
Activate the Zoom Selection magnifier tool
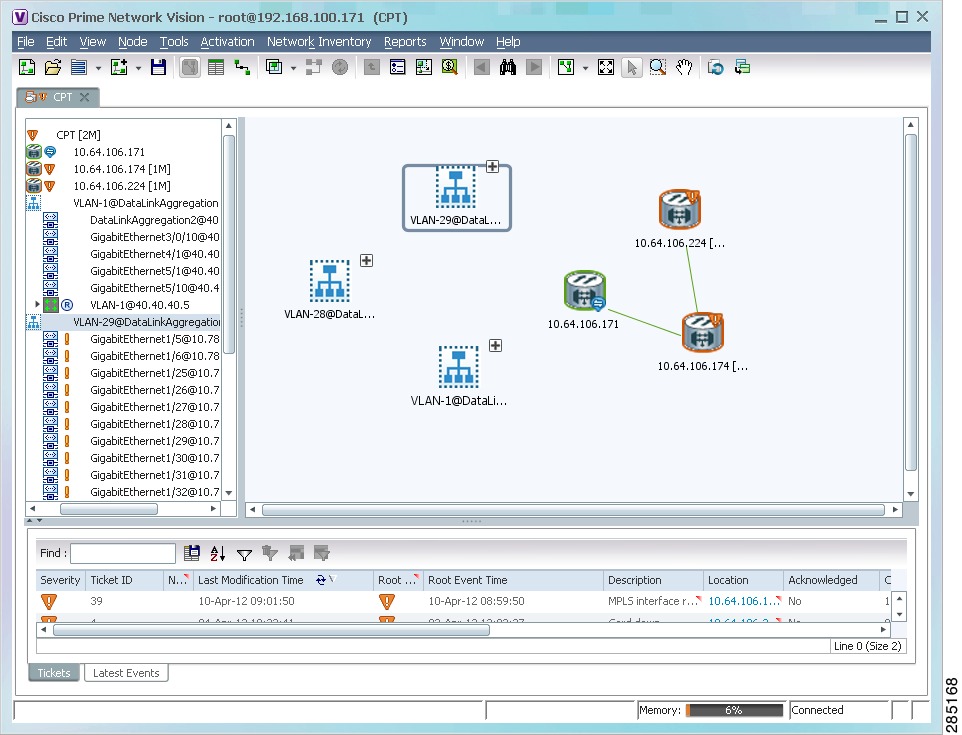658,67
